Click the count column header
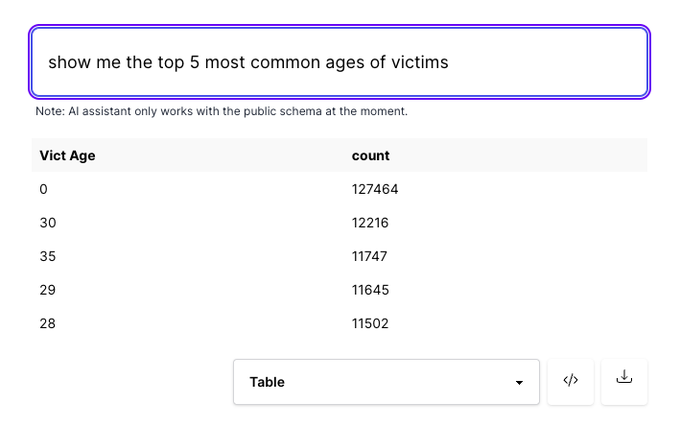This screenshot has width=680, height=427. click(x=371, y=155)
